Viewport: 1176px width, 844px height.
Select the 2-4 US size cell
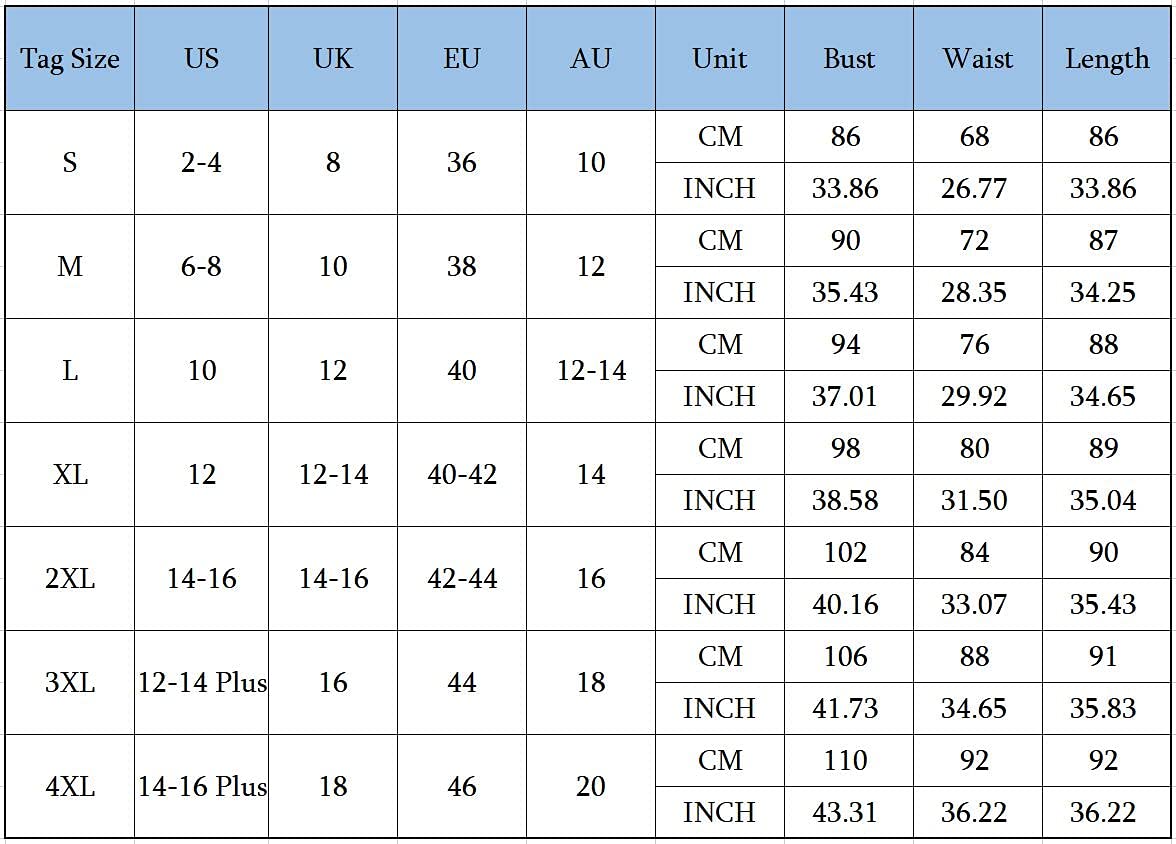(202, 162)
